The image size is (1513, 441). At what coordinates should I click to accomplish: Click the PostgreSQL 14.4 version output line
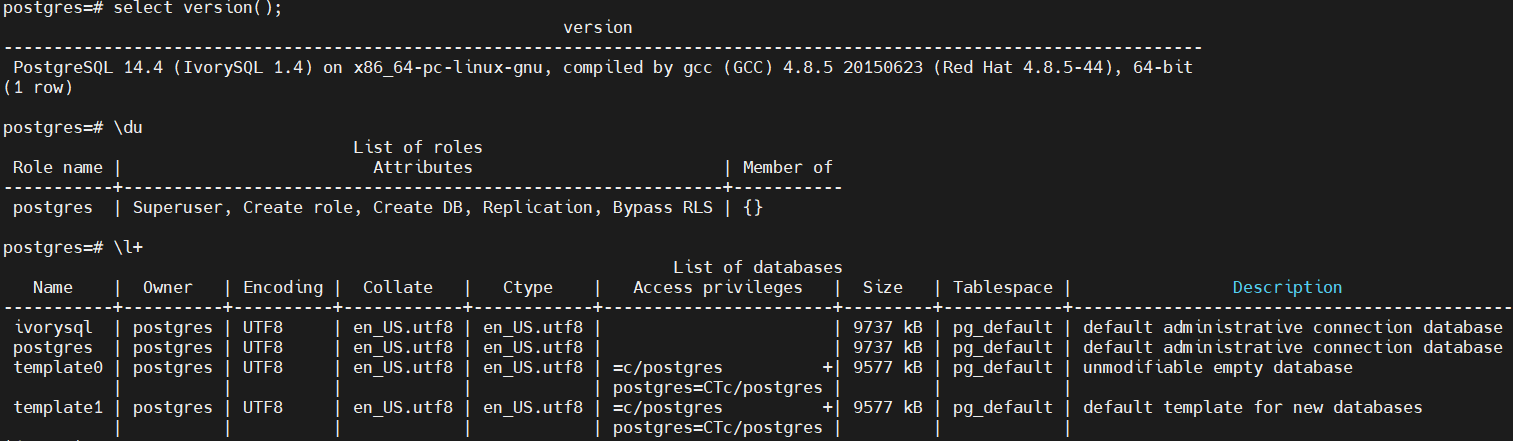point(603,68)
